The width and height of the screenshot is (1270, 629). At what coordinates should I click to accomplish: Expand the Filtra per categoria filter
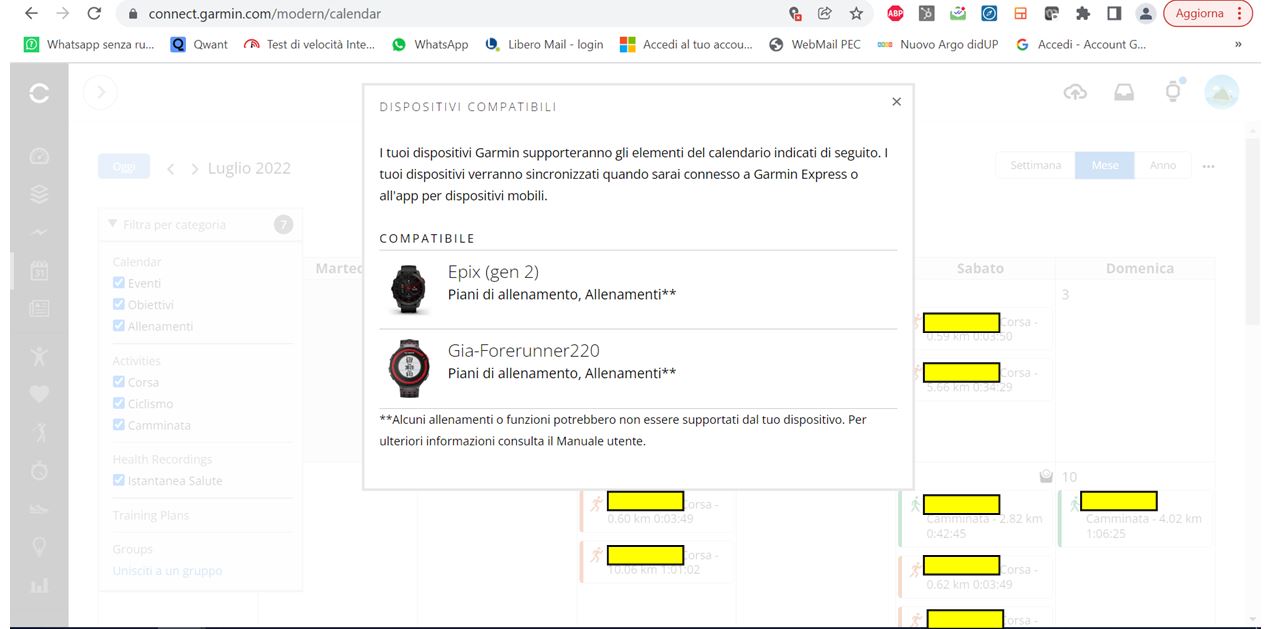tap(200, 225)
